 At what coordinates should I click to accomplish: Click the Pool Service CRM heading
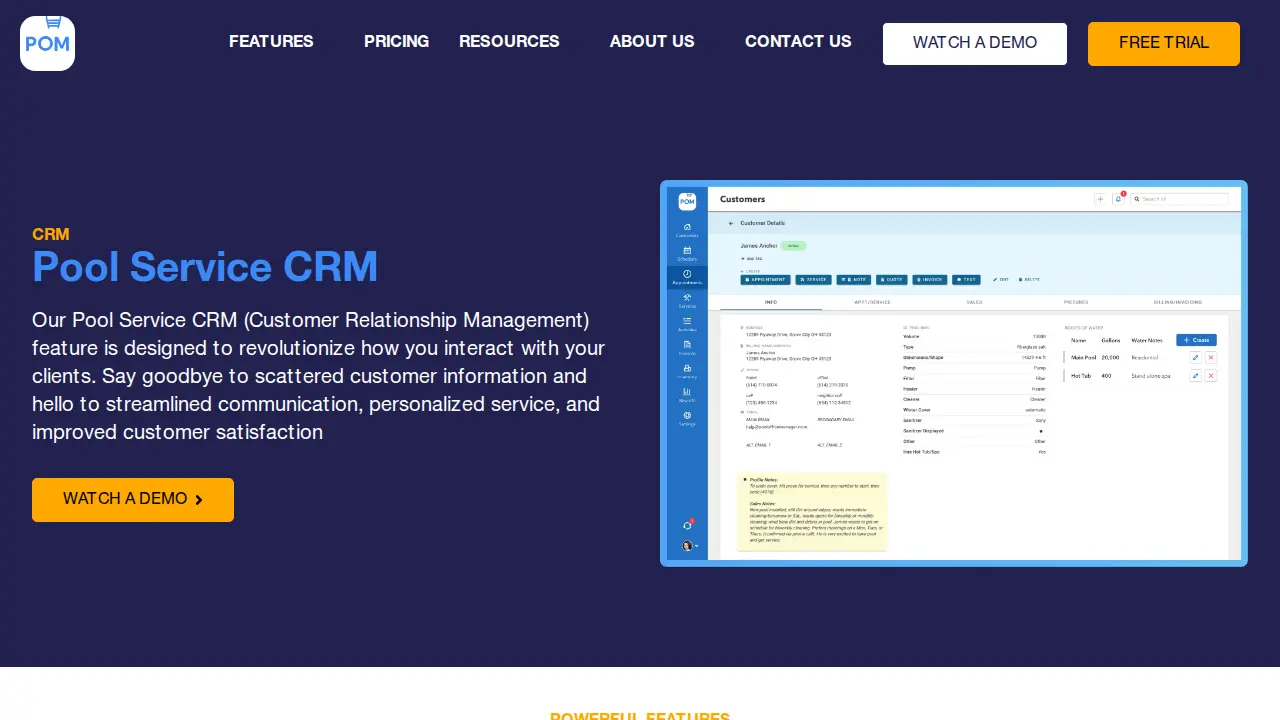205,267
